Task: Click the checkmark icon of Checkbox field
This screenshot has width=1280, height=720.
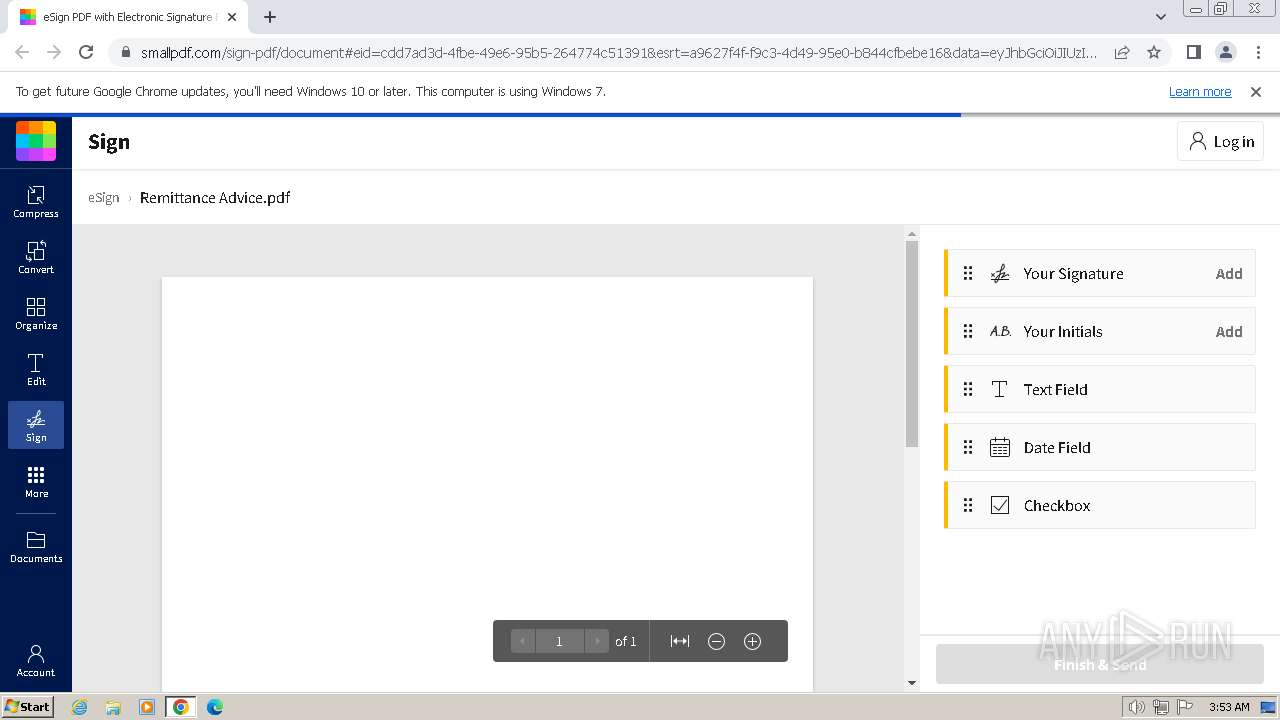Action: [1000, 505]
